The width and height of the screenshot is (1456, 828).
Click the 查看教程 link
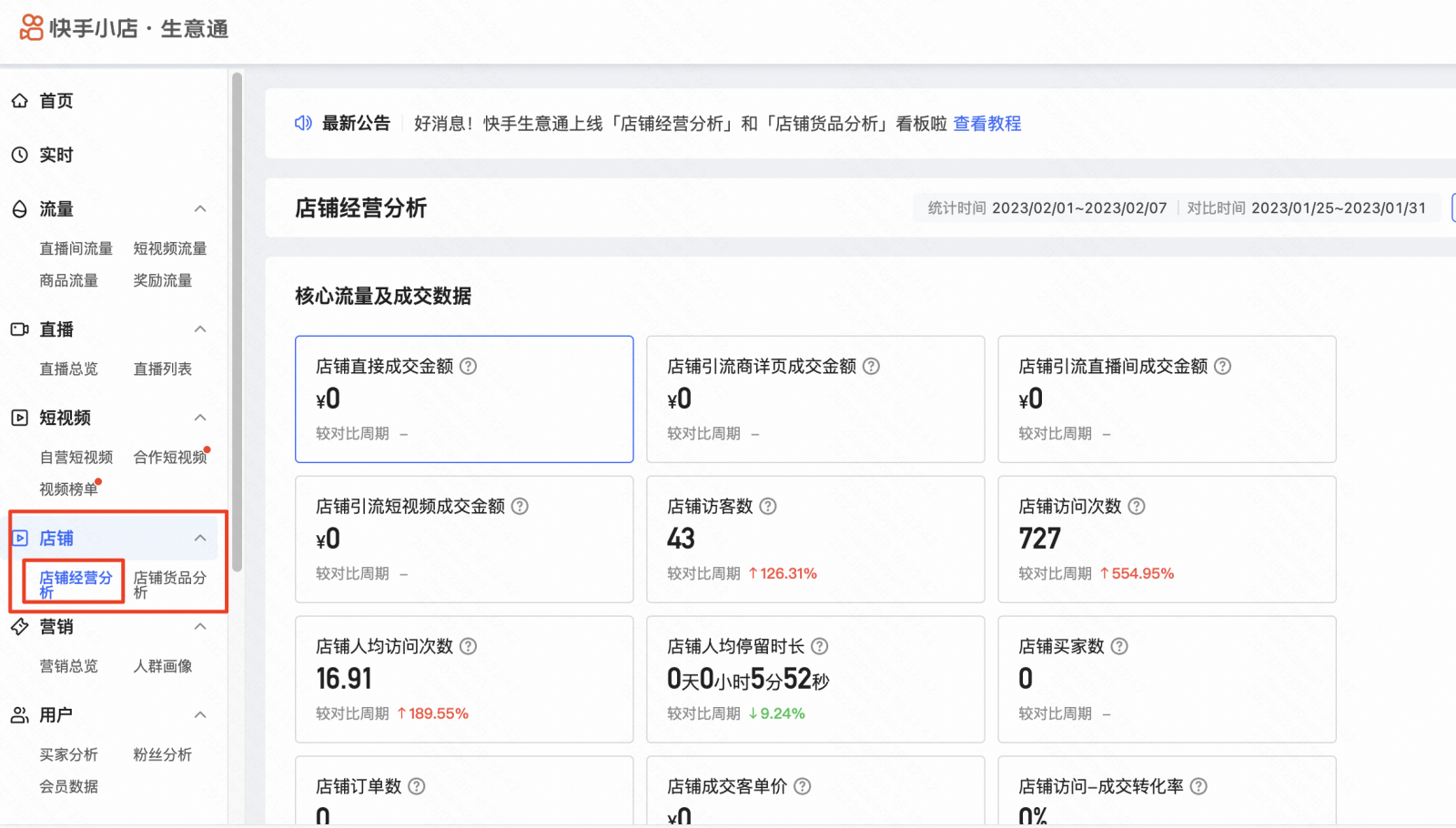click(x=987, y=123)
